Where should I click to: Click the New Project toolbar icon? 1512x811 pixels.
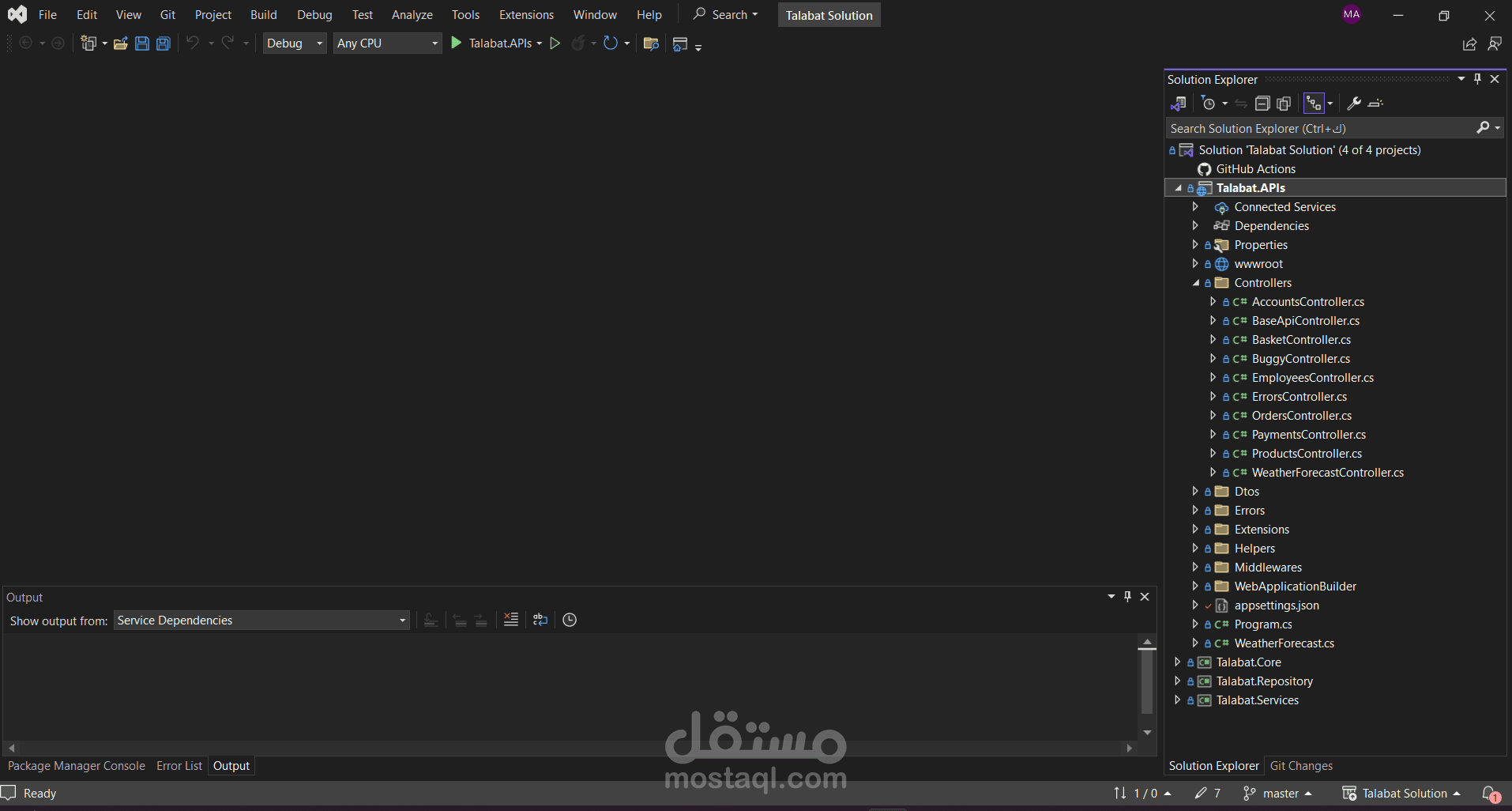(88, 43)
